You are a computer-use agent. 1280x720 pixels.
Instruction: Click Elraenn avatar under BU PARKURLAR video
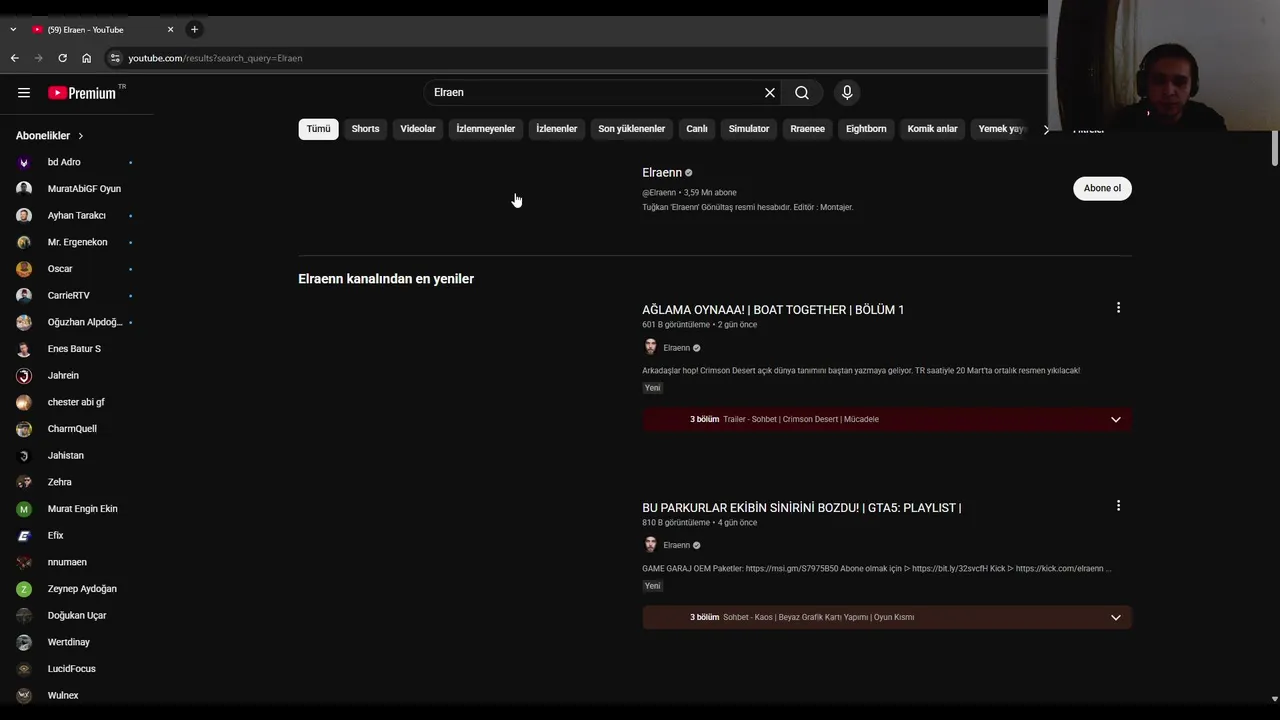click(x=650, y=545)
